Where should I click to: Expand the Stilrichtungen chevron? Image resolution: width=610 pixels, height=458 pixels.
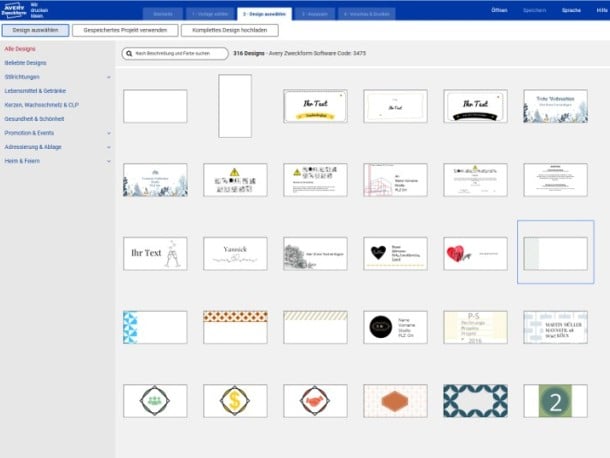109,77
